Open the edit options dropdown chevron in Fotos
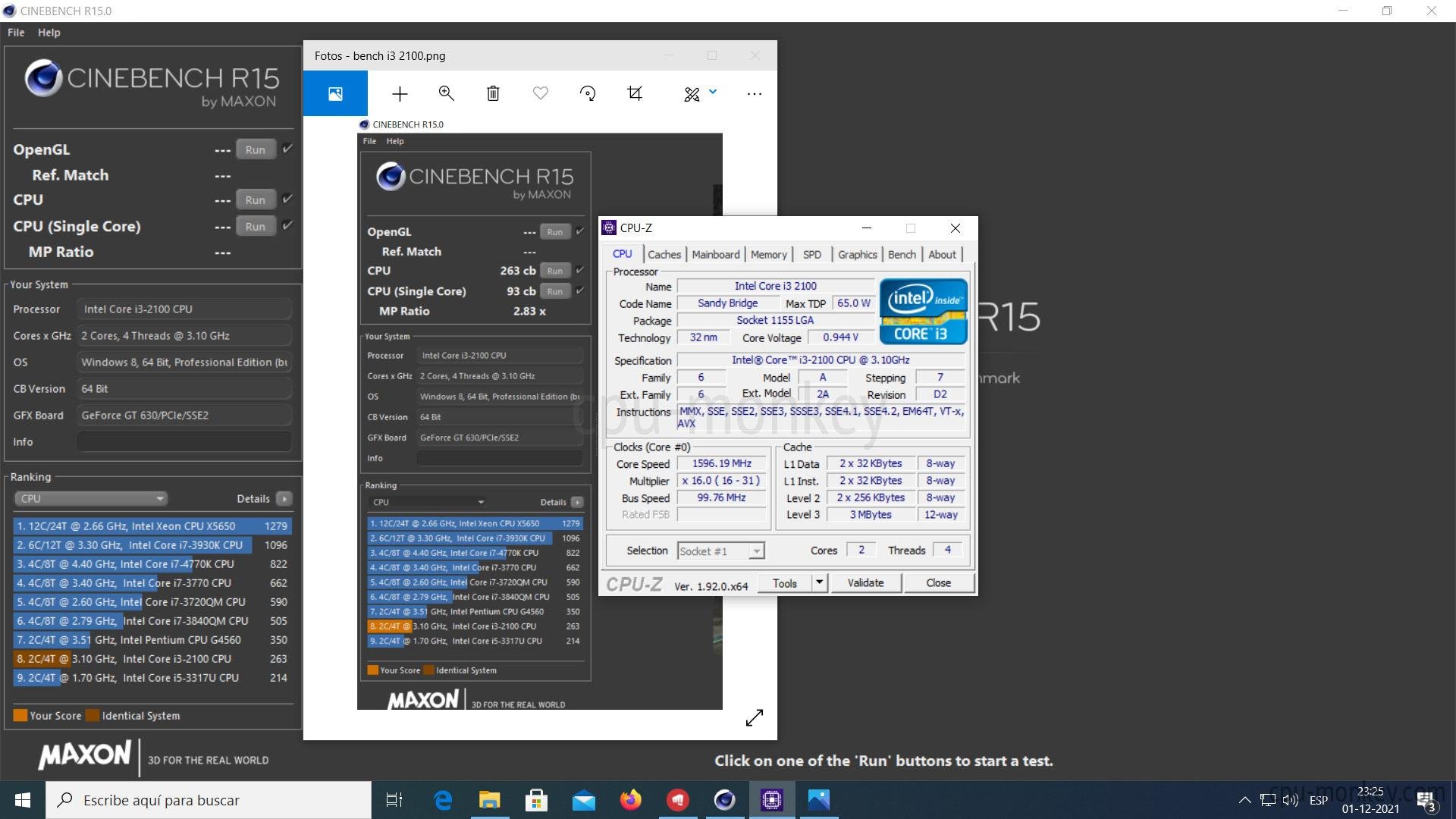1456x819 pixels. (713, 92)
